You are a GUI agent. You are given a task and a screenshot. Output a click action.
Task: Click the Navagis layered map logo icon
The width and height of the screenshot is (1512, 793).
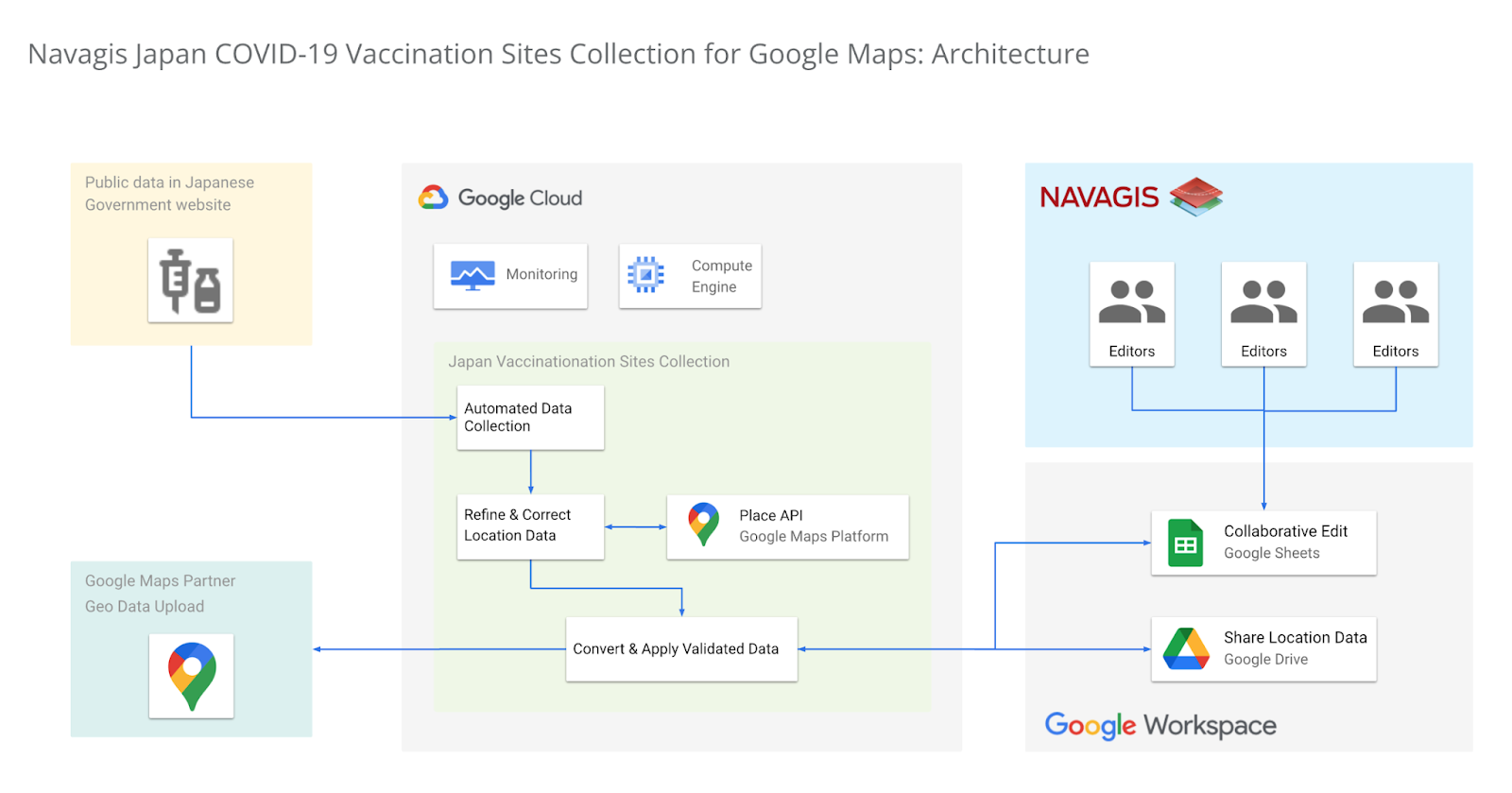pos(1196,197)
